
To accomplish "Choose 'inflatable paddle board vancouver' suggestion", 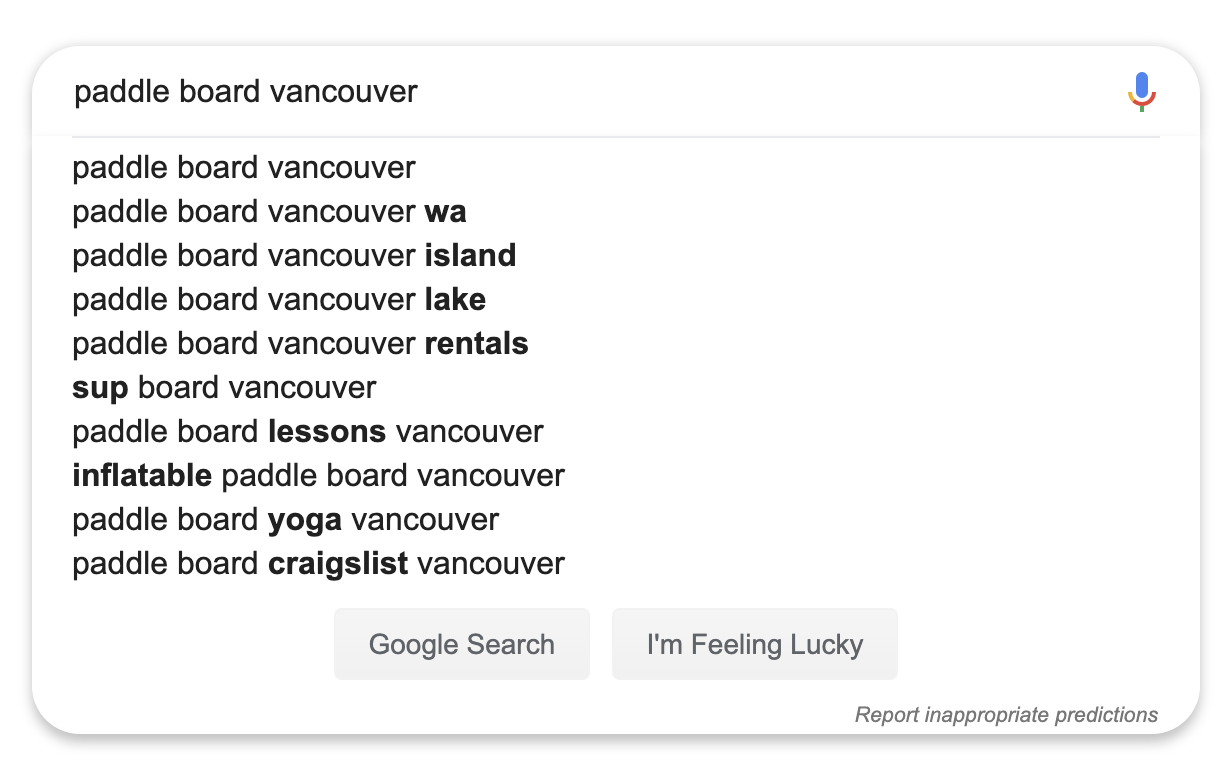I will click(x=318, y=475).
